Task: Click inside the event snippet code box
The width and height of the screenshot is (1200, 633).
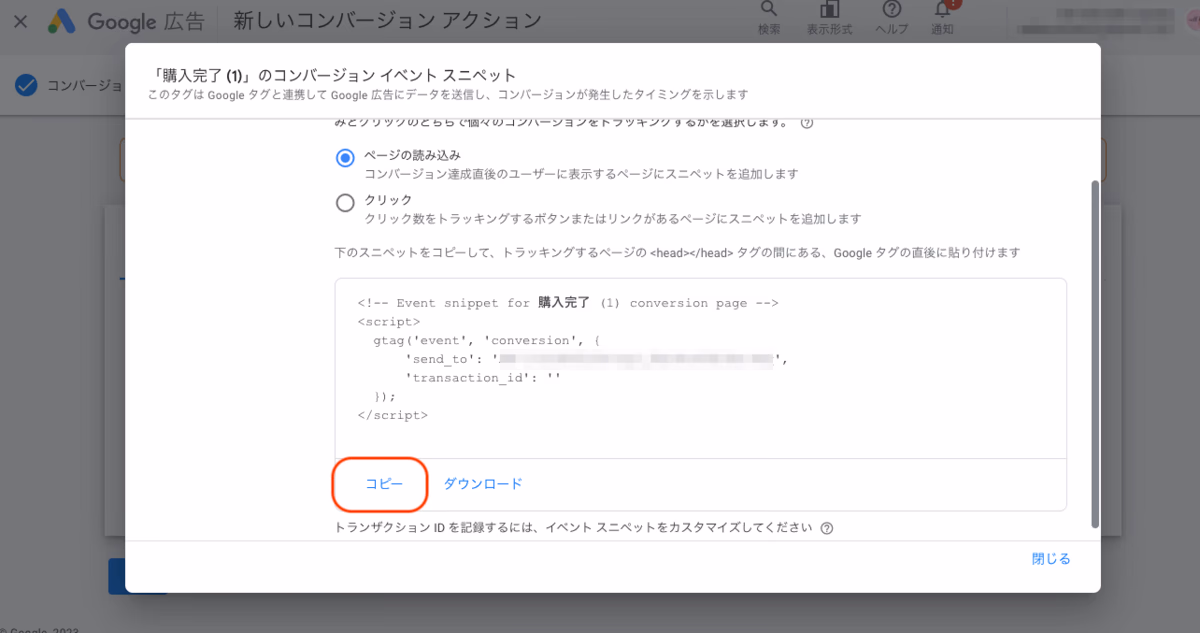Action: pyautogui.click(x=700, y=368)
